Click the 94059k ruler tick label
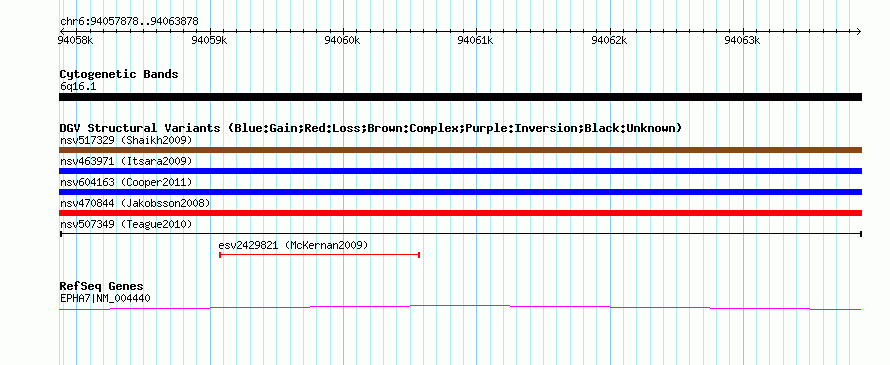The image size is (890, 365). pyautogui.click(x=210, y=40)
